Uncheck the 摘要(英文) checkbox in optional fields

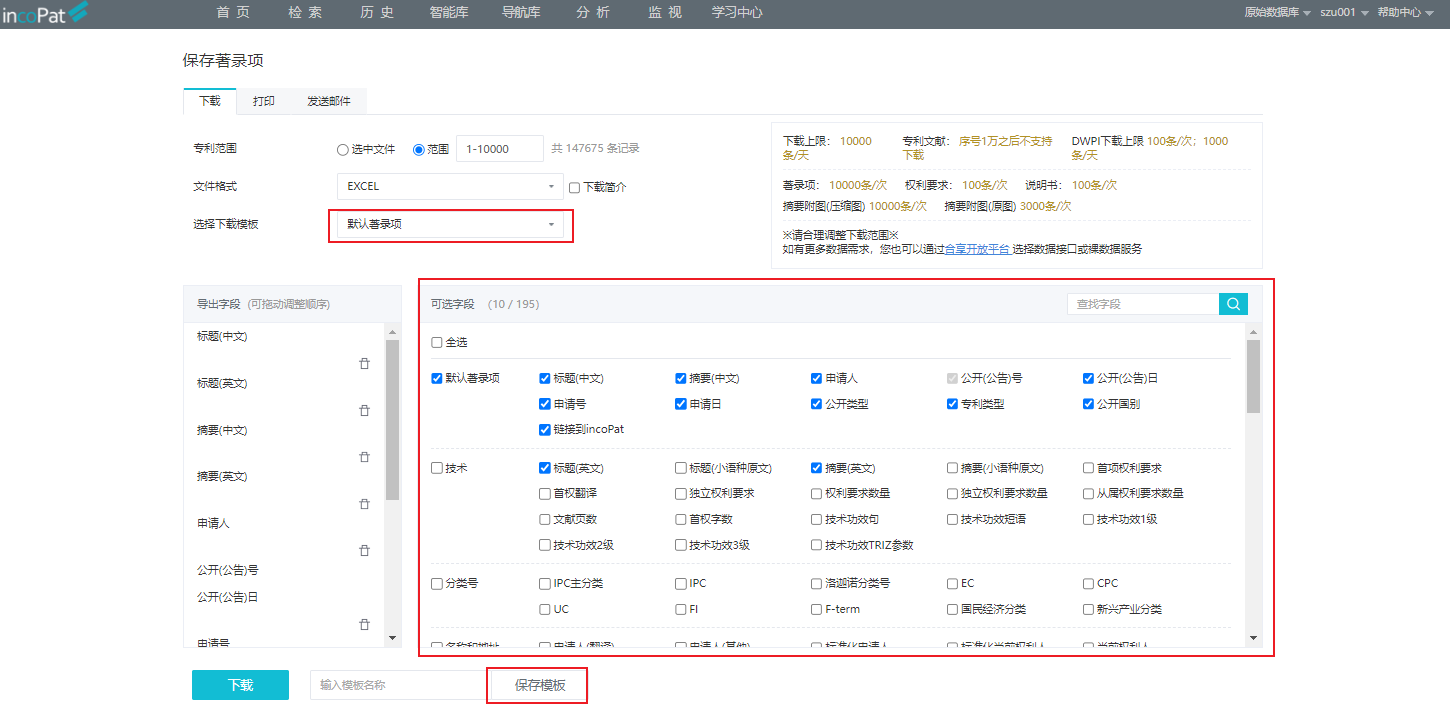coord(817,468)
